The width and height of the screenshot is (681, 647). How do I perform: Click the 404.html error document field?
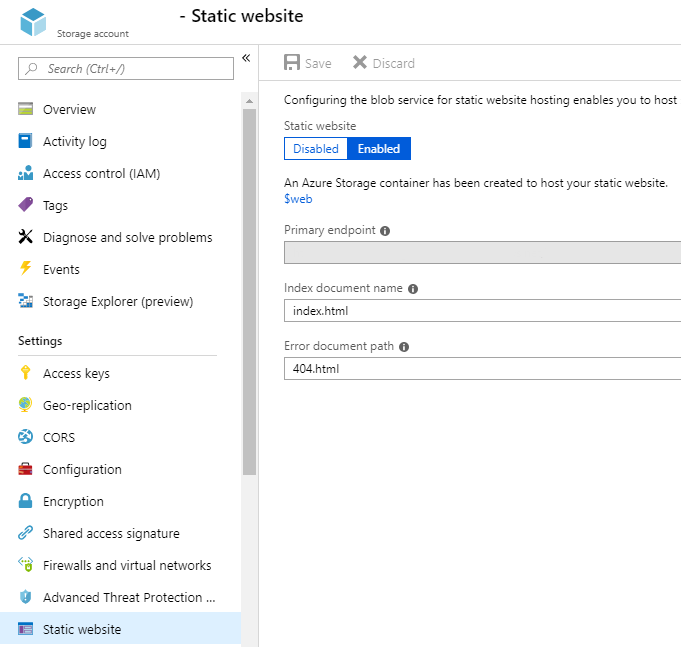483,369
